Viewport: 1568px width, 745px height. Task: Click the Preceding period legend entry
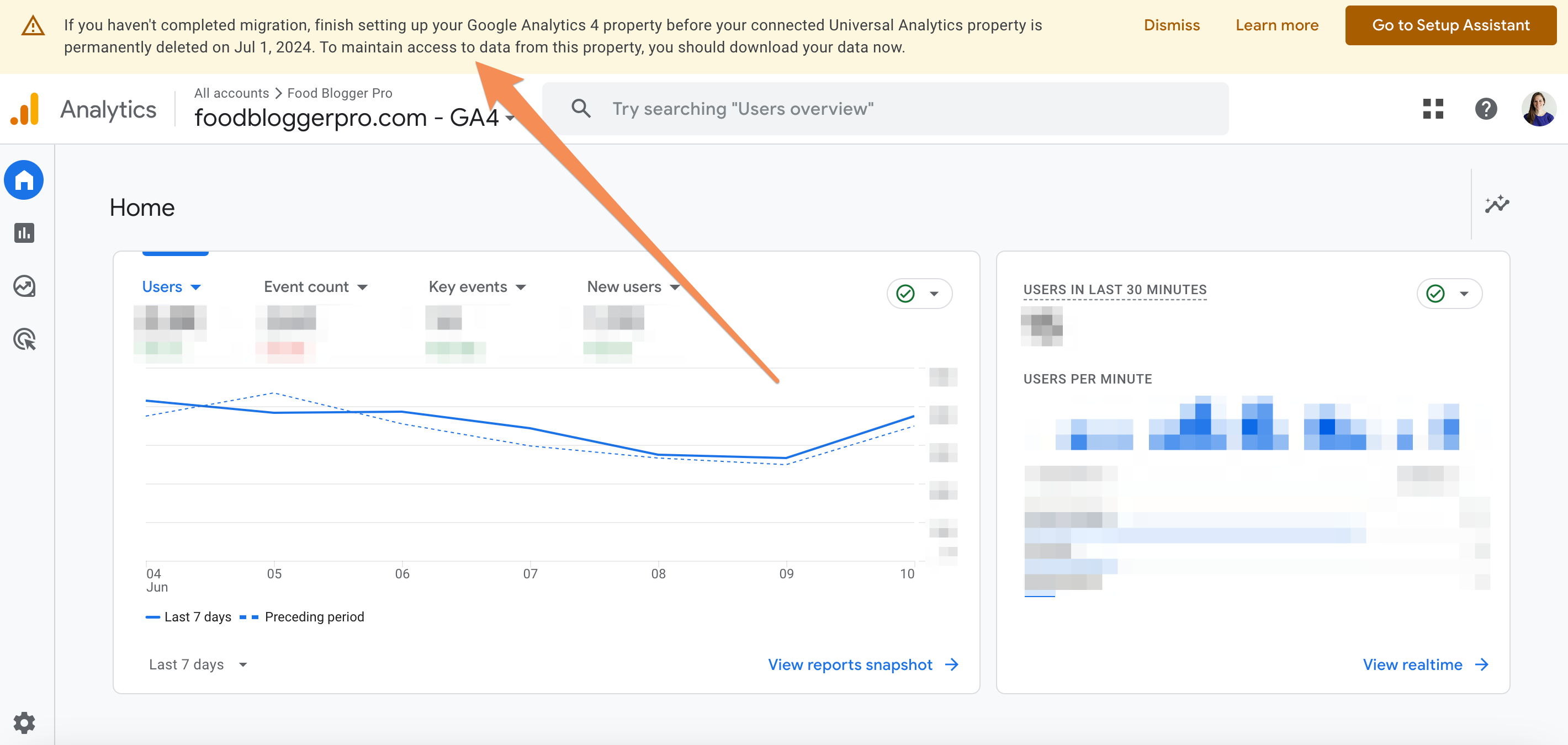[x=302, y=616]
